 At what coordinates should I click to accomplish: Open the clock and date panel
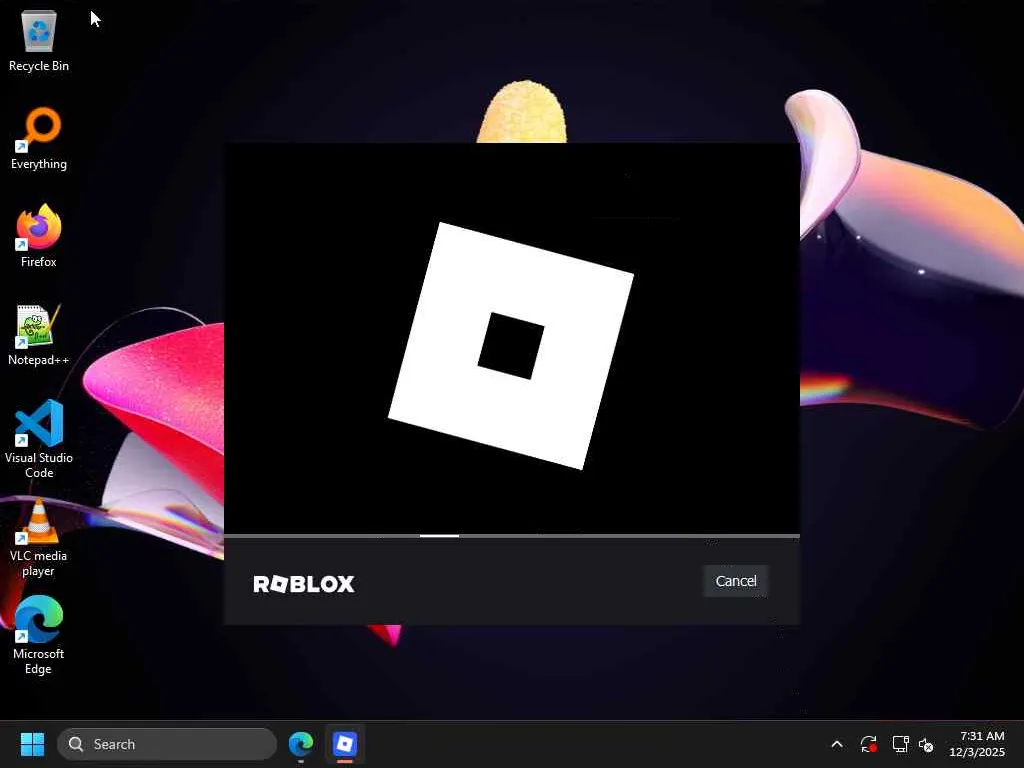coord(977,744)
